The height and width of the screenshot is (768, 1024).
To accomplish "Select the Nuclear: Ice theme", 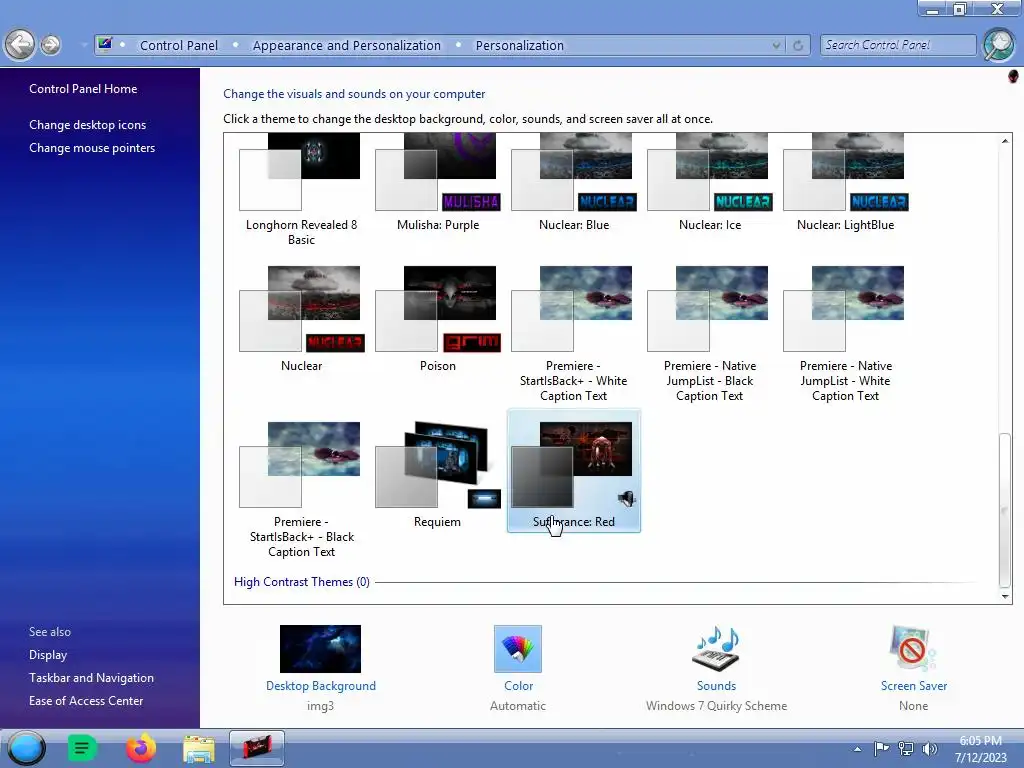I will 709,184.
